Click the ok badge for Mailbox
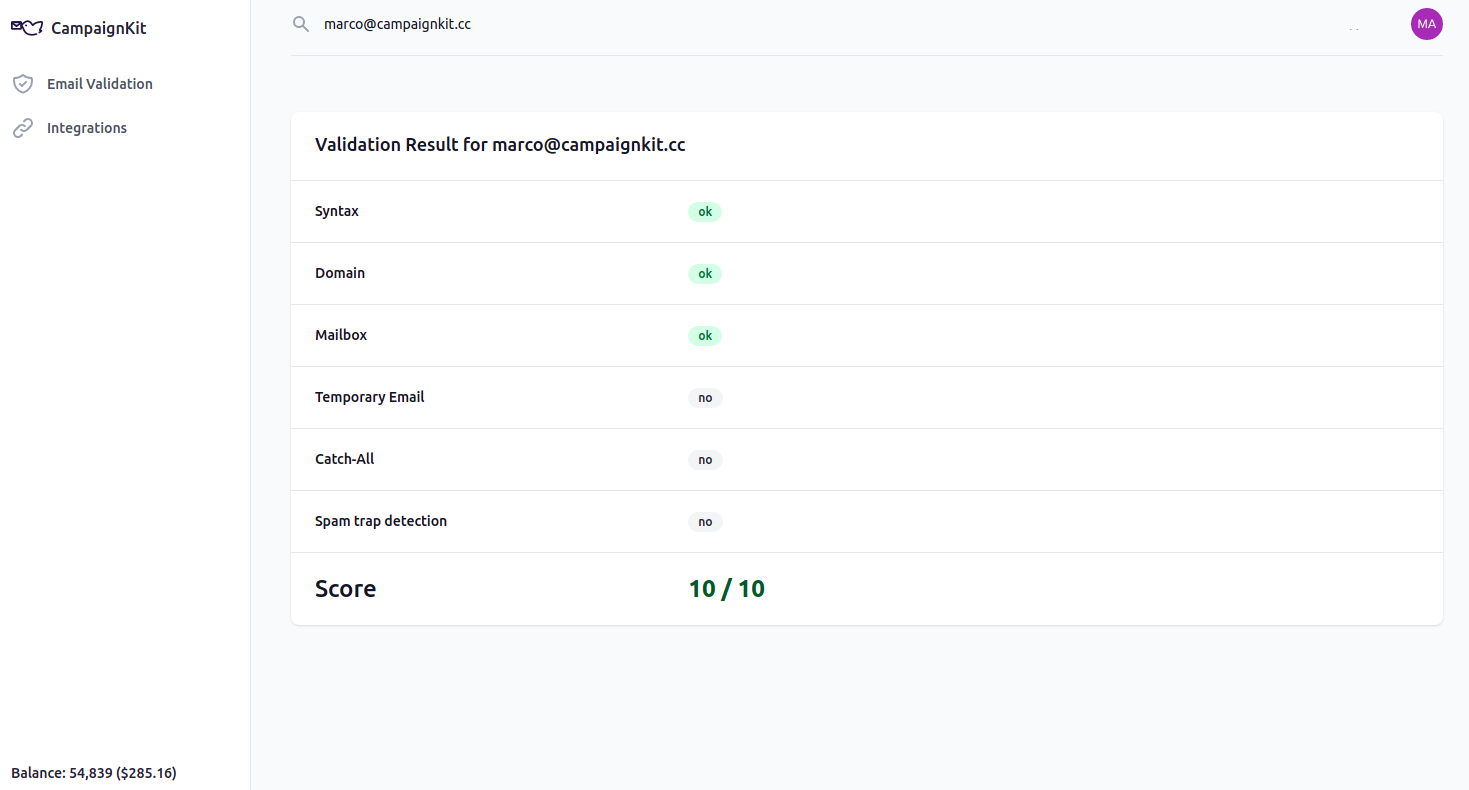 click(x=705, y=336)
